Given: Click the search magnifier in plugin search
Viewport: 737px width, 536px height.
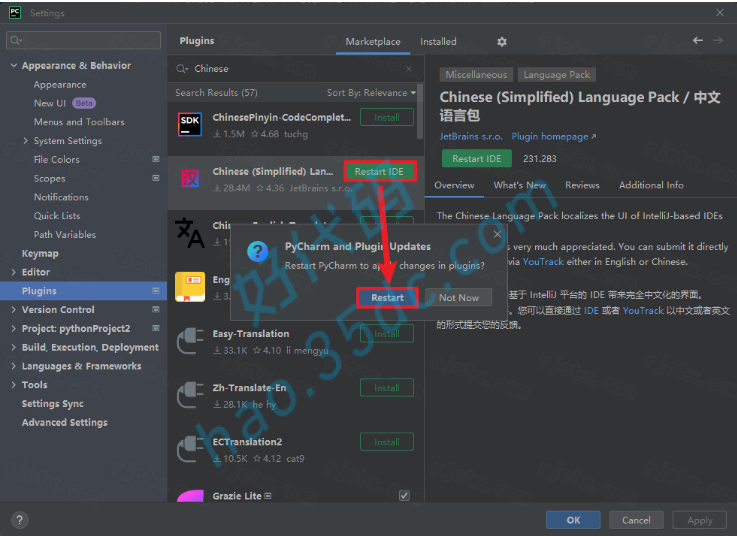Looking at the screenshot, I should click(182, 69).
